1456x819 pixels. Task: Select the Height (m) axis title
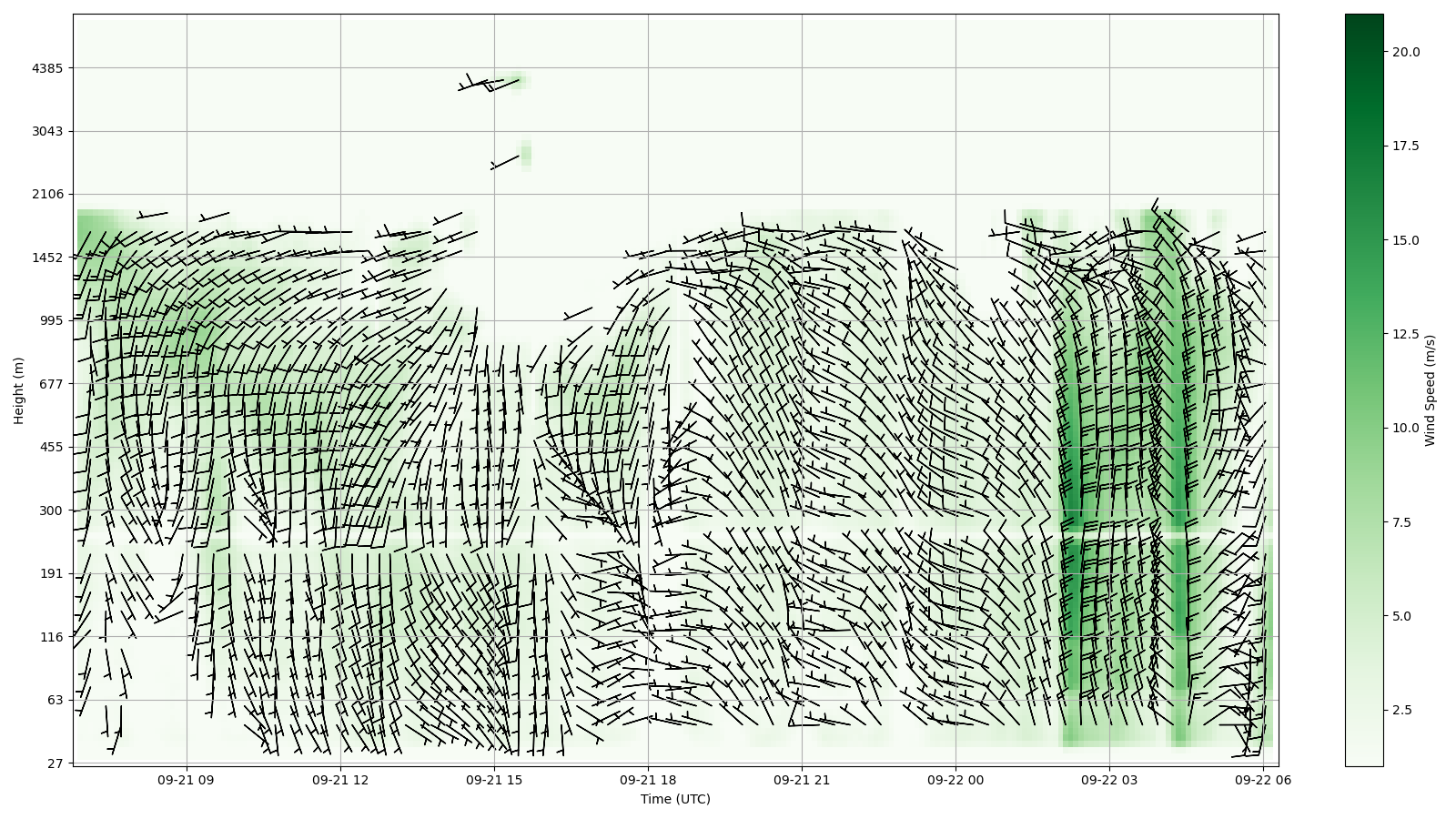coord(19,390)
